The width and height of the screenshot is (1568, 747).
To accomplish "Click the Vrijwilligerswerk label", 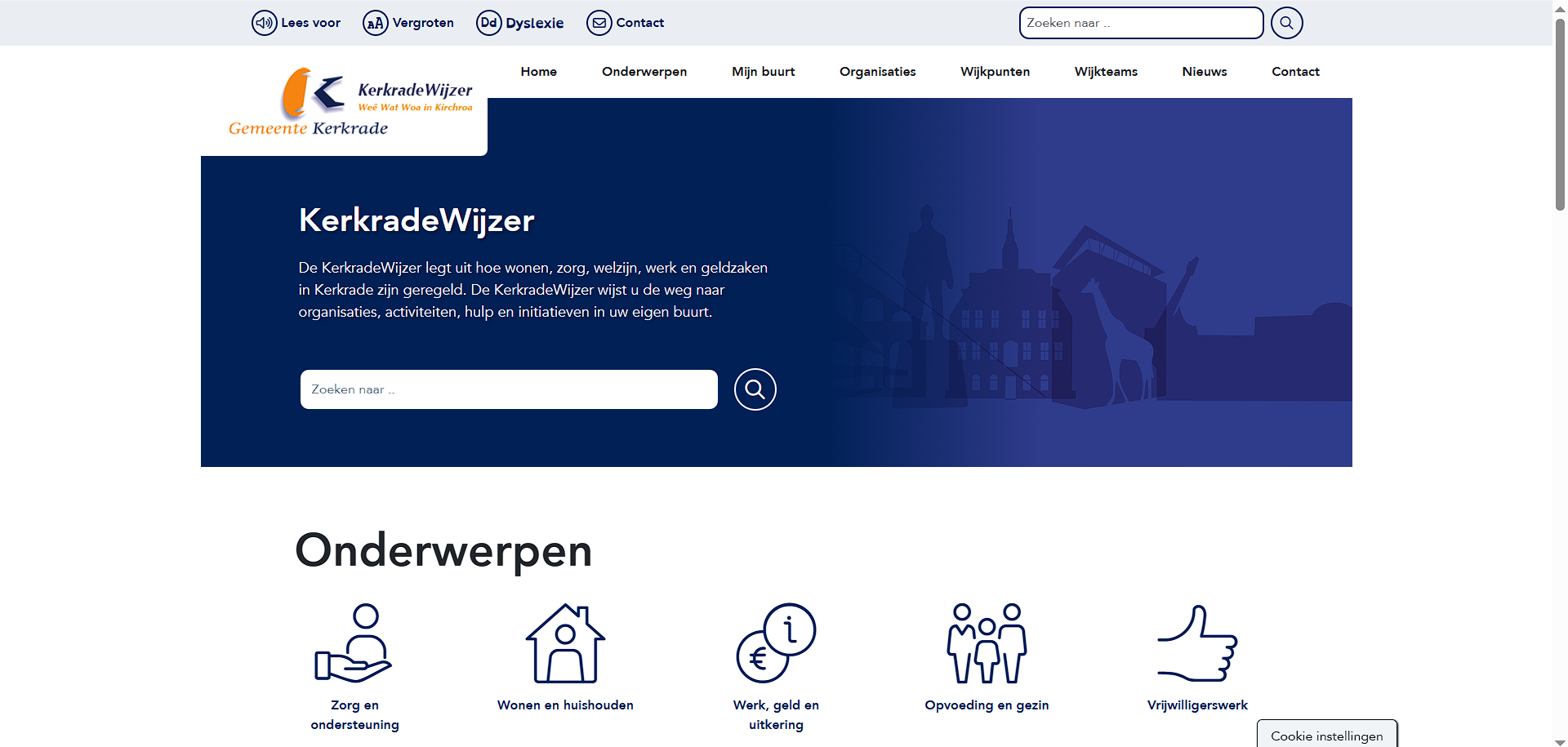I will [1197, 705].
